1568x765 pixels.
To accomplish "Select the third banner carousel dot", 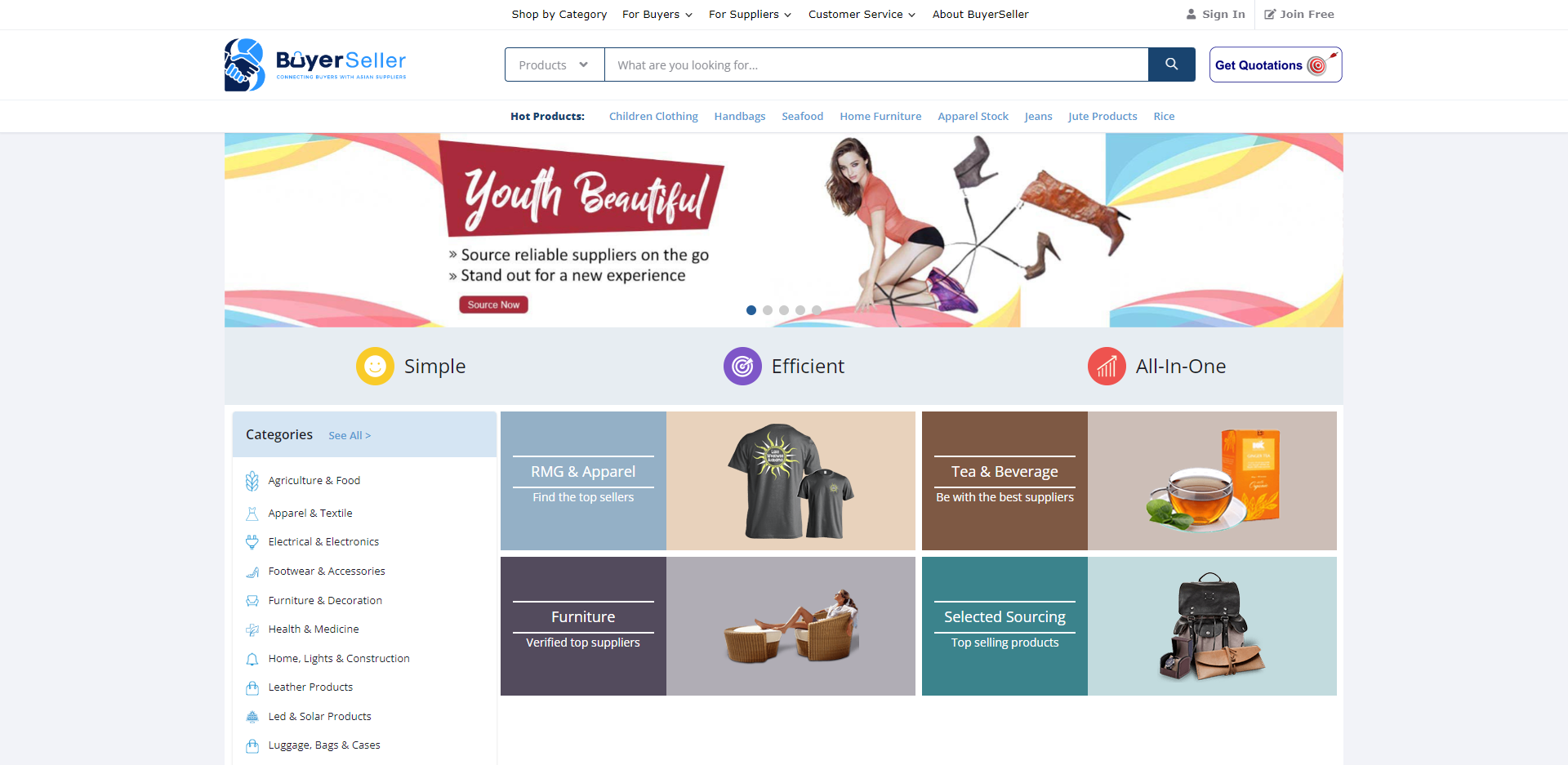I will click(784, 310).
